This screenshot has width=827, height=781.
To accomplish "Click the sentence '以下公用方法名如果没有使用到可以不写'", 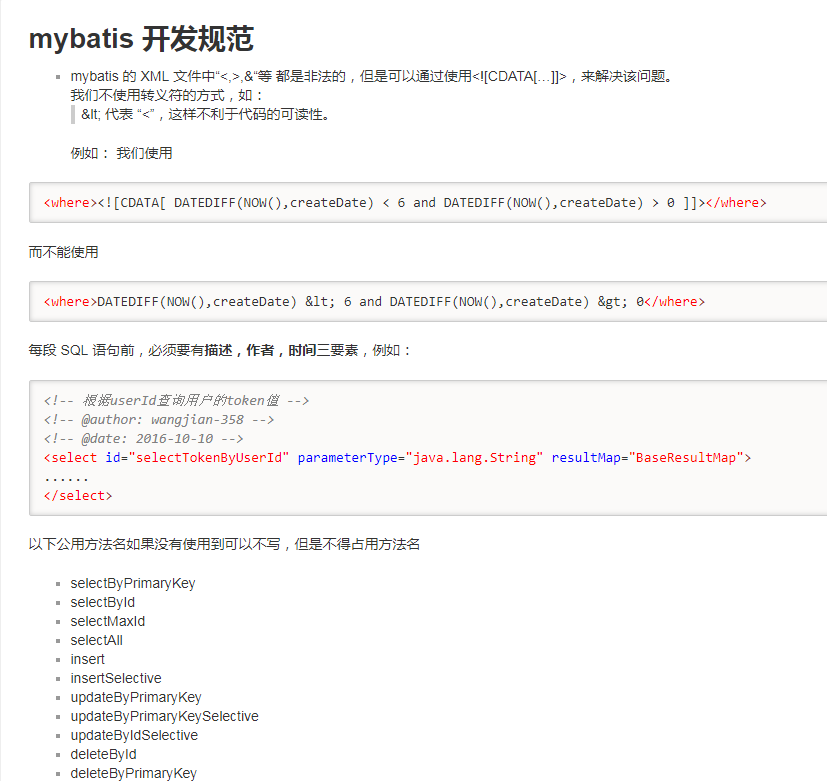I will pos(224,544).
